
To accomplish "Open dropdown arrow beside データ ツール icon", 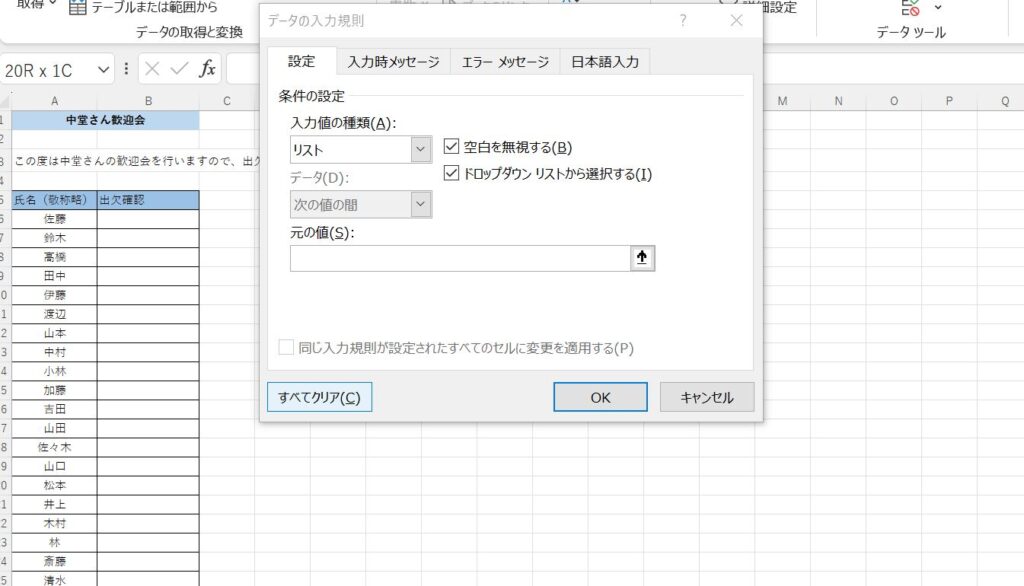I will 938,8.
